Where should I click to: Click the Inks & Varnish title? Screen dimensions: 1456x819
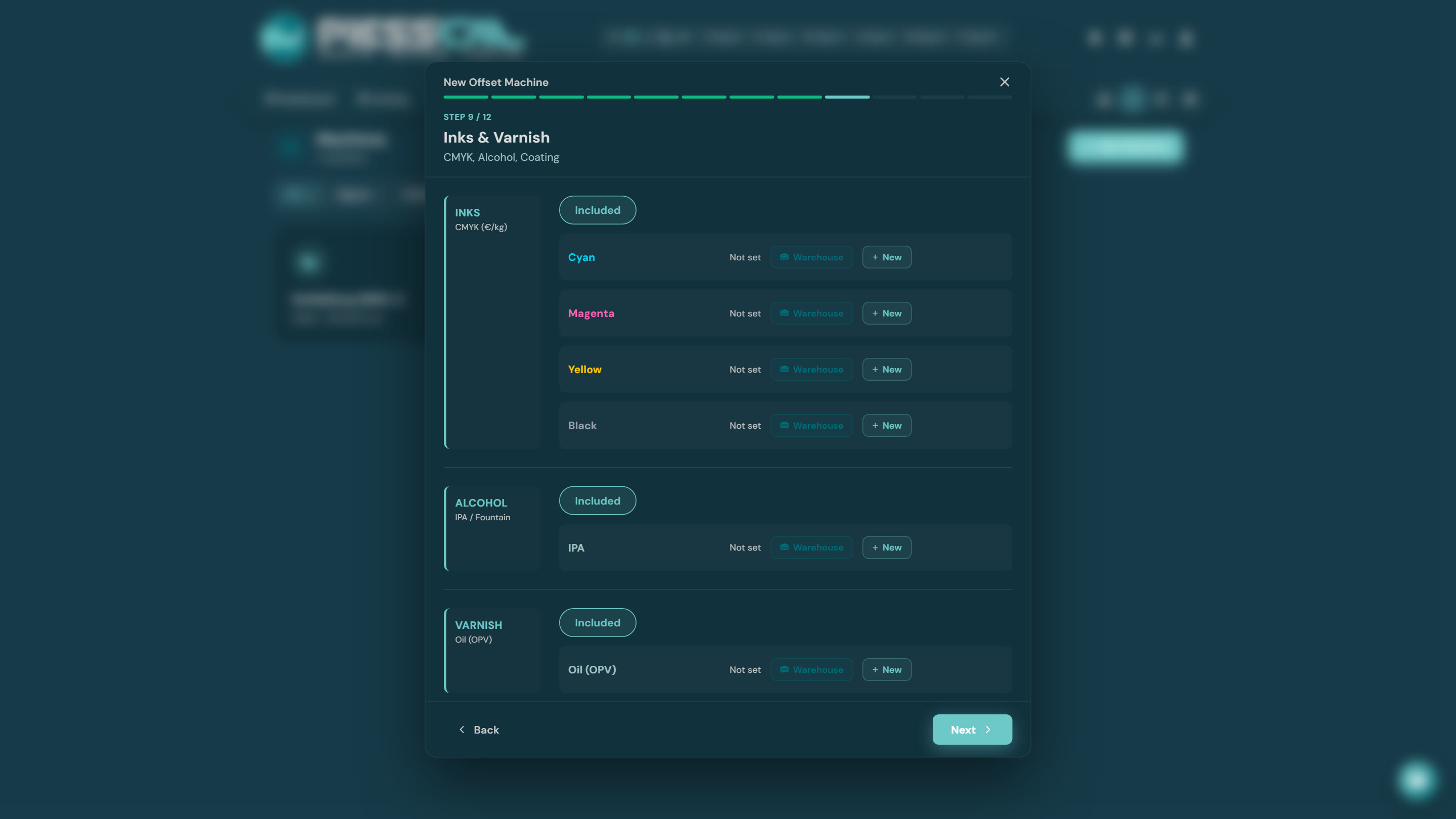coord(496,138)
